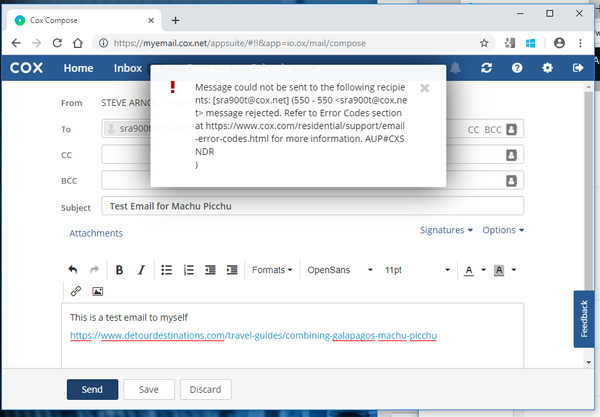Insert a hyperlink with link icon
Viewport: 600px width, 417px height.
(76, 292)
